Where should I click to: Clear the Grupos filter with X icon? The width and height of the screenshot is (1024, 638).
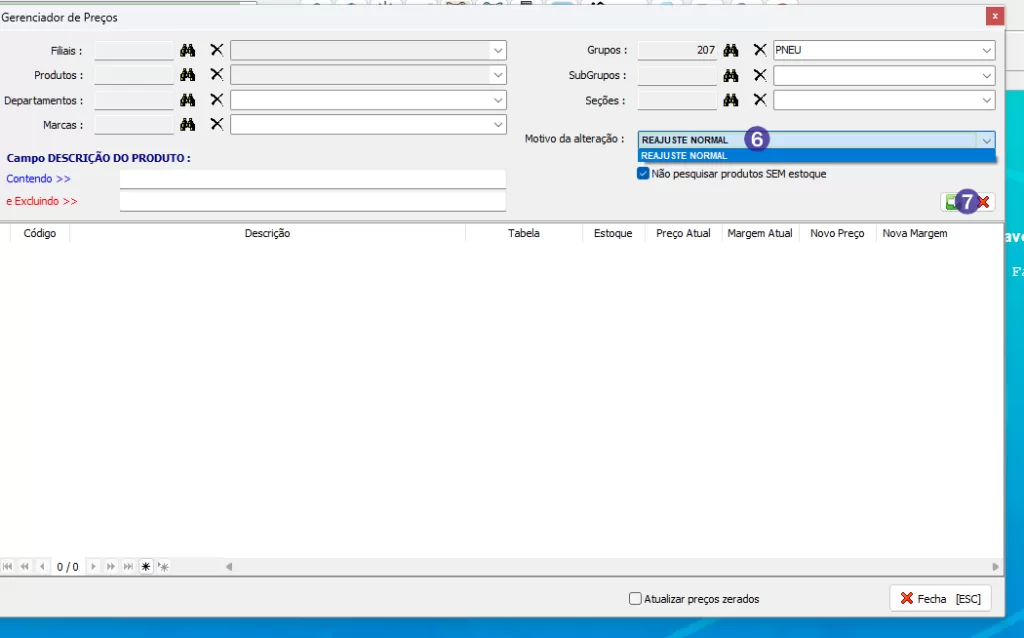[760, 50]
